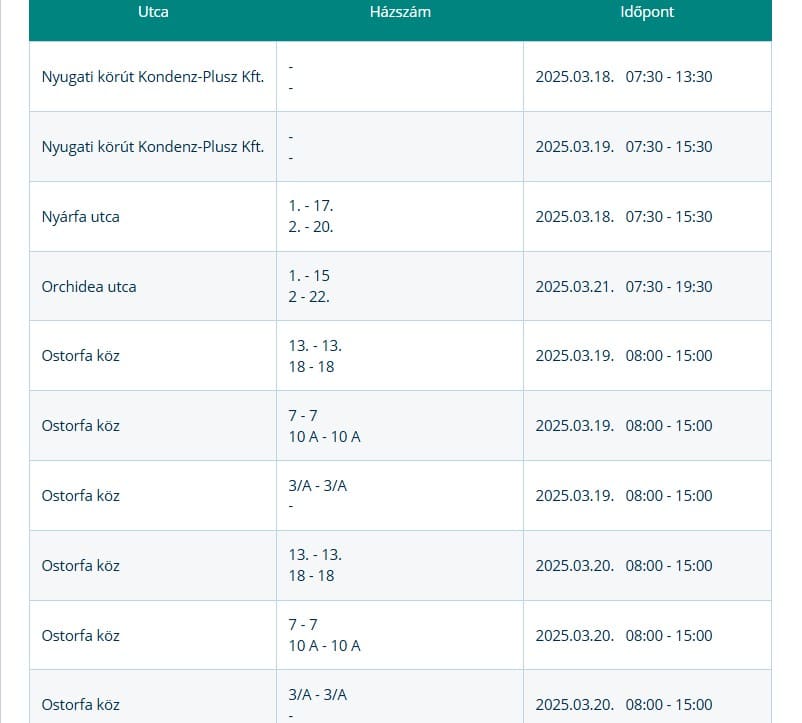Select Nyugati körút street cell dated 2025.03.18.
Screen dimensions: 802x723
[x=152, y=76]
